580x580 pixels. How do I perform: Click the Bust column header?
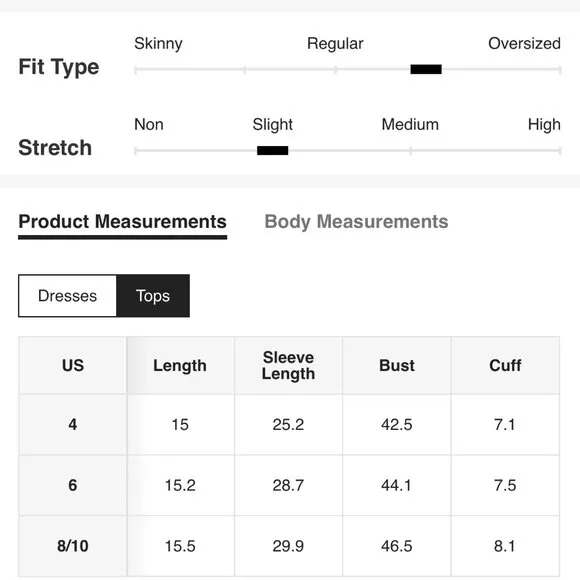(397, 365)
